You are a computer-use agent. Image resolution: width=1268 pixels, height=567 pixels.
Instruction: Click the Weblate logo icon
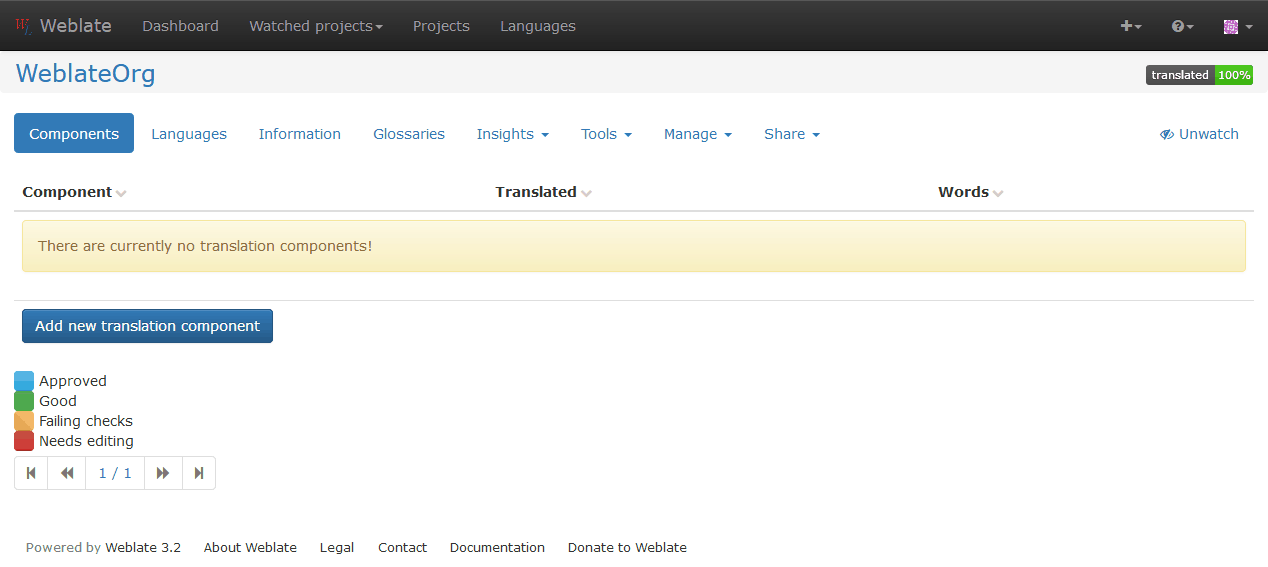click(x=24, y=26)
